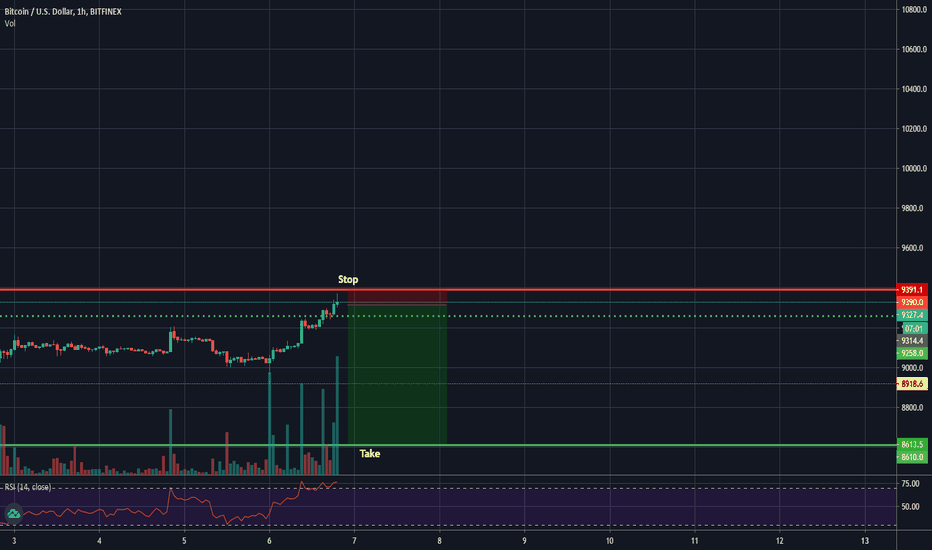This screenshot has width=932, height=550.
Task: Select the 'Bitcoin / U.S. Dollar, 1h, BITFINEX' title
Action: 63,11
